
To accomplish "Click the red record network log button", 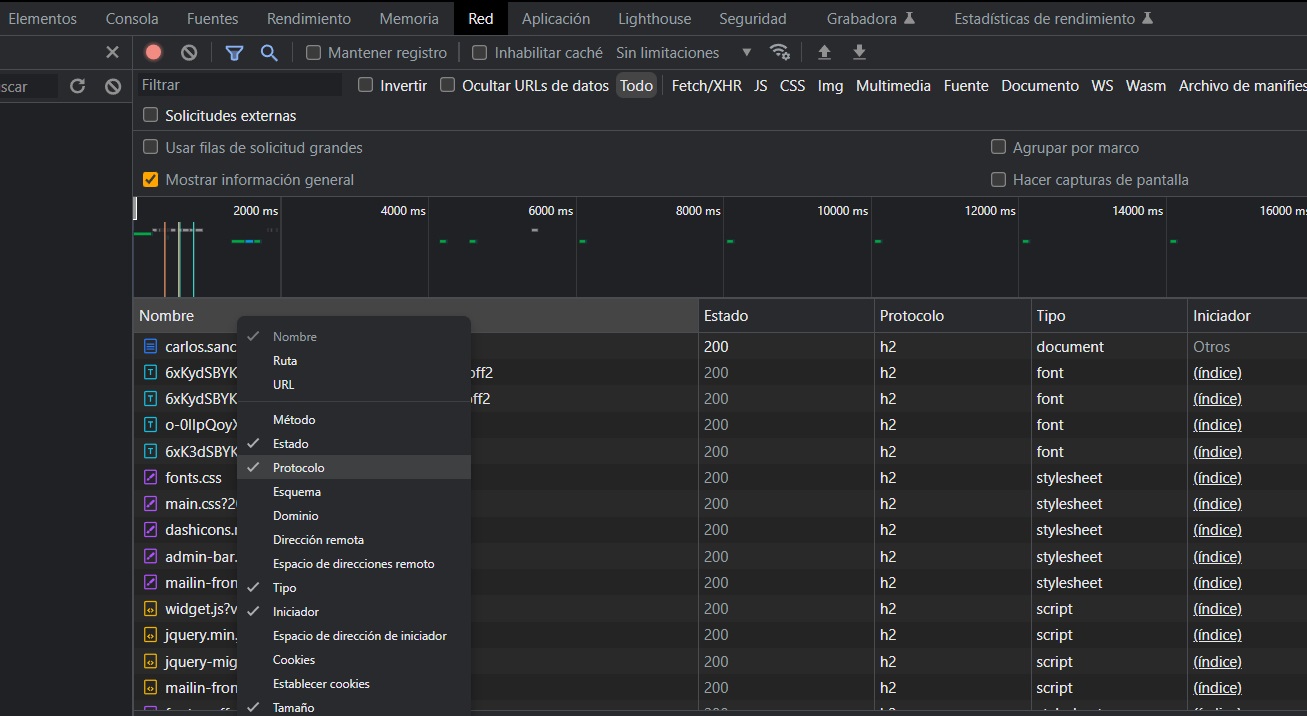I will point(153,53).
